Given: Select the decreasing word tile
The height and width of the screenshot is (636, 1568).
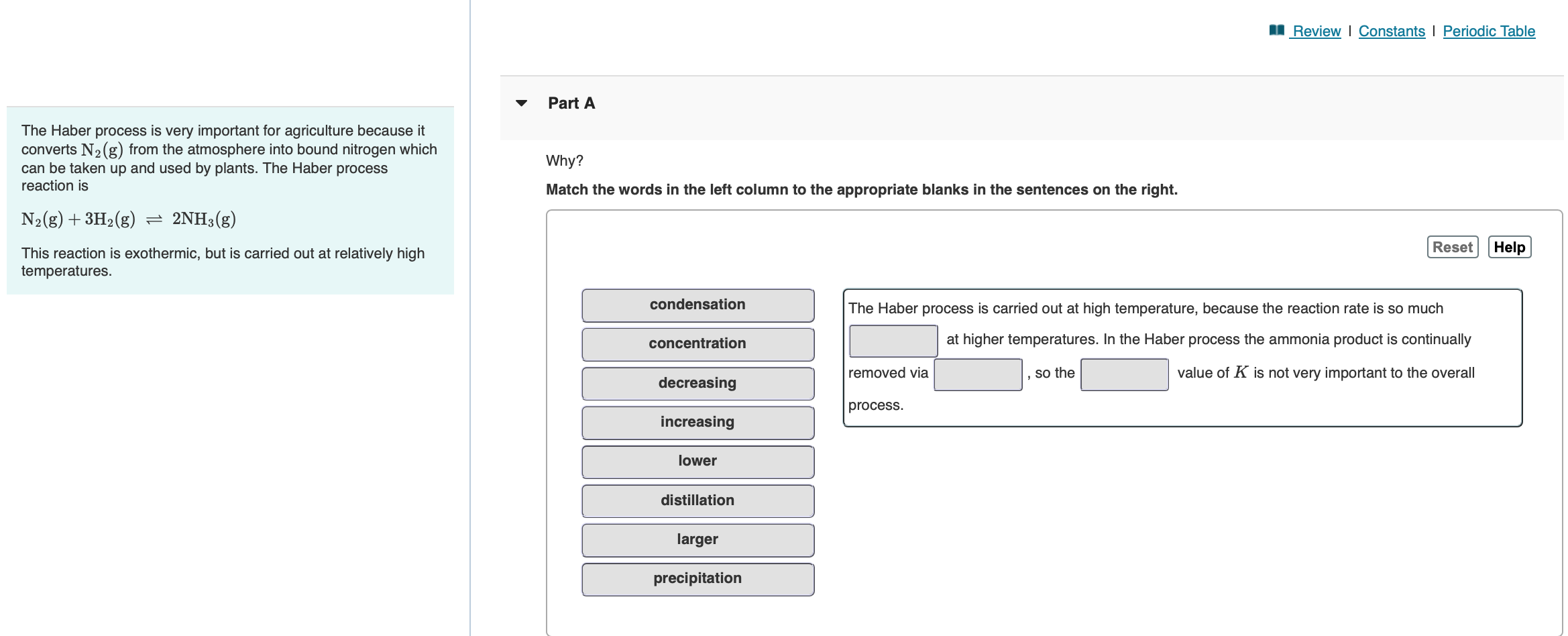Looking at the screenshot, I should [698, 384].
